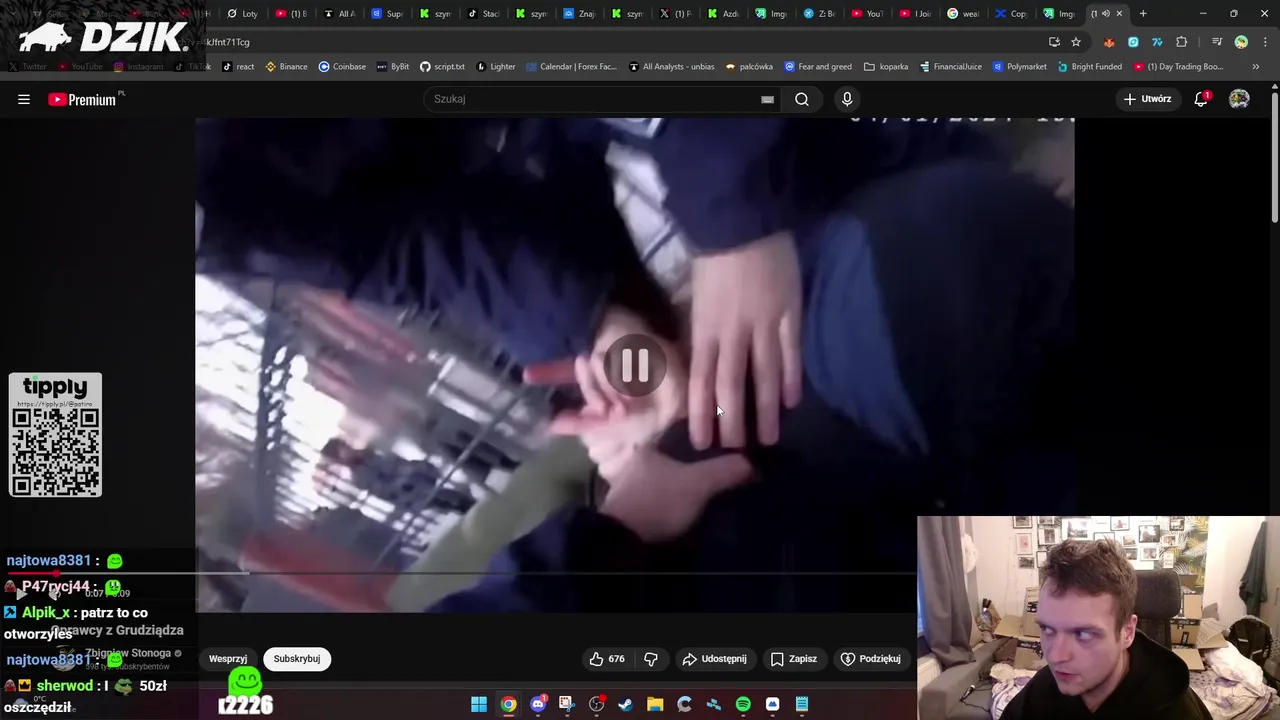
Task: Click the Wesprzyj join button
Action: [228, 659]
